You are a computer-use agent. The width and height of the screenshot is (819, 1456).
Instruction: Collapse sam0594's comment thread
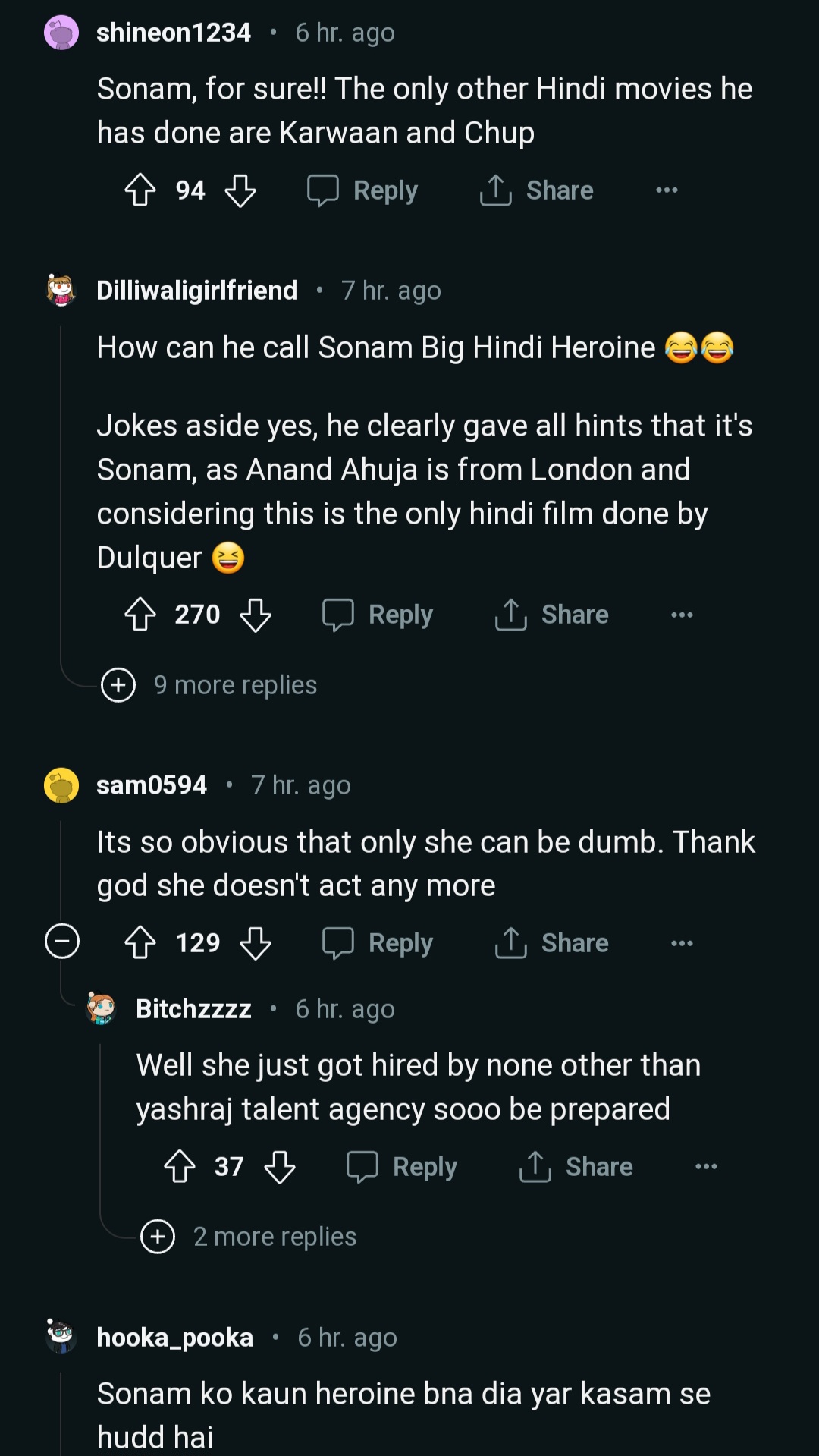(62, 942)
